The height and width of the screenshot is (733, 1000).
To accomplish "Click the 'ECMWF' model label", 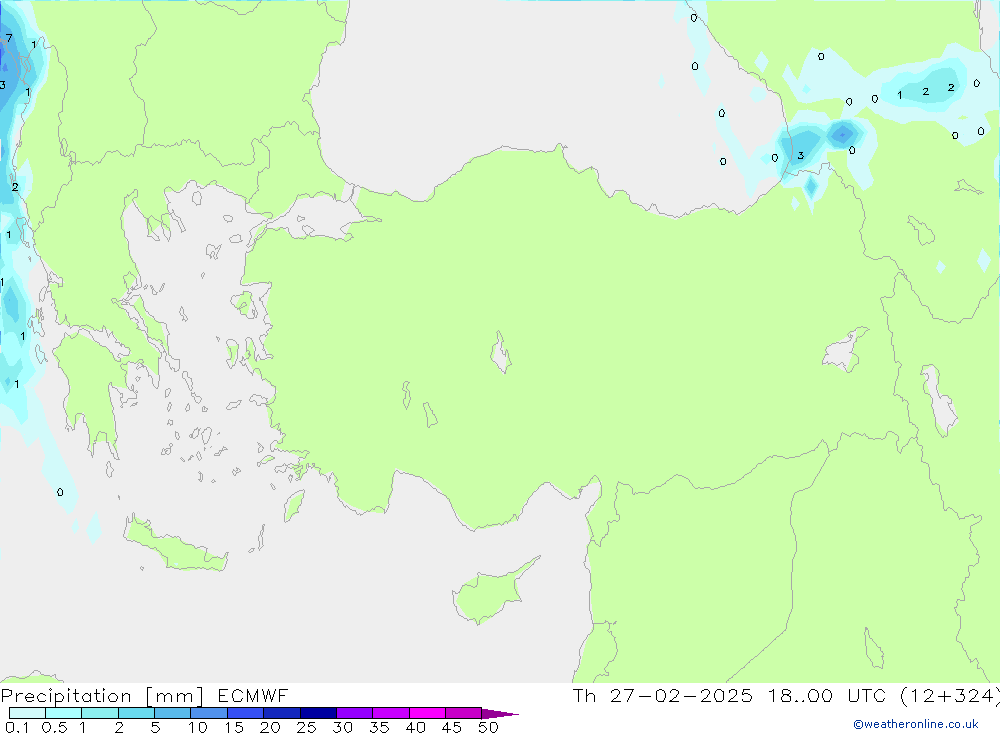I will [x=253, y=695].
